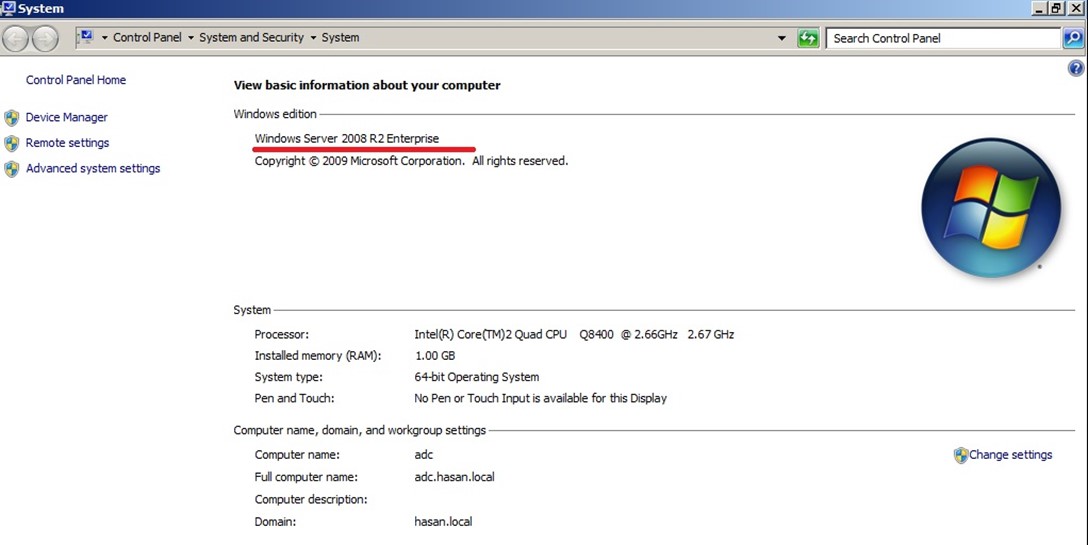Click domain value hasan.local

(443, 521)
